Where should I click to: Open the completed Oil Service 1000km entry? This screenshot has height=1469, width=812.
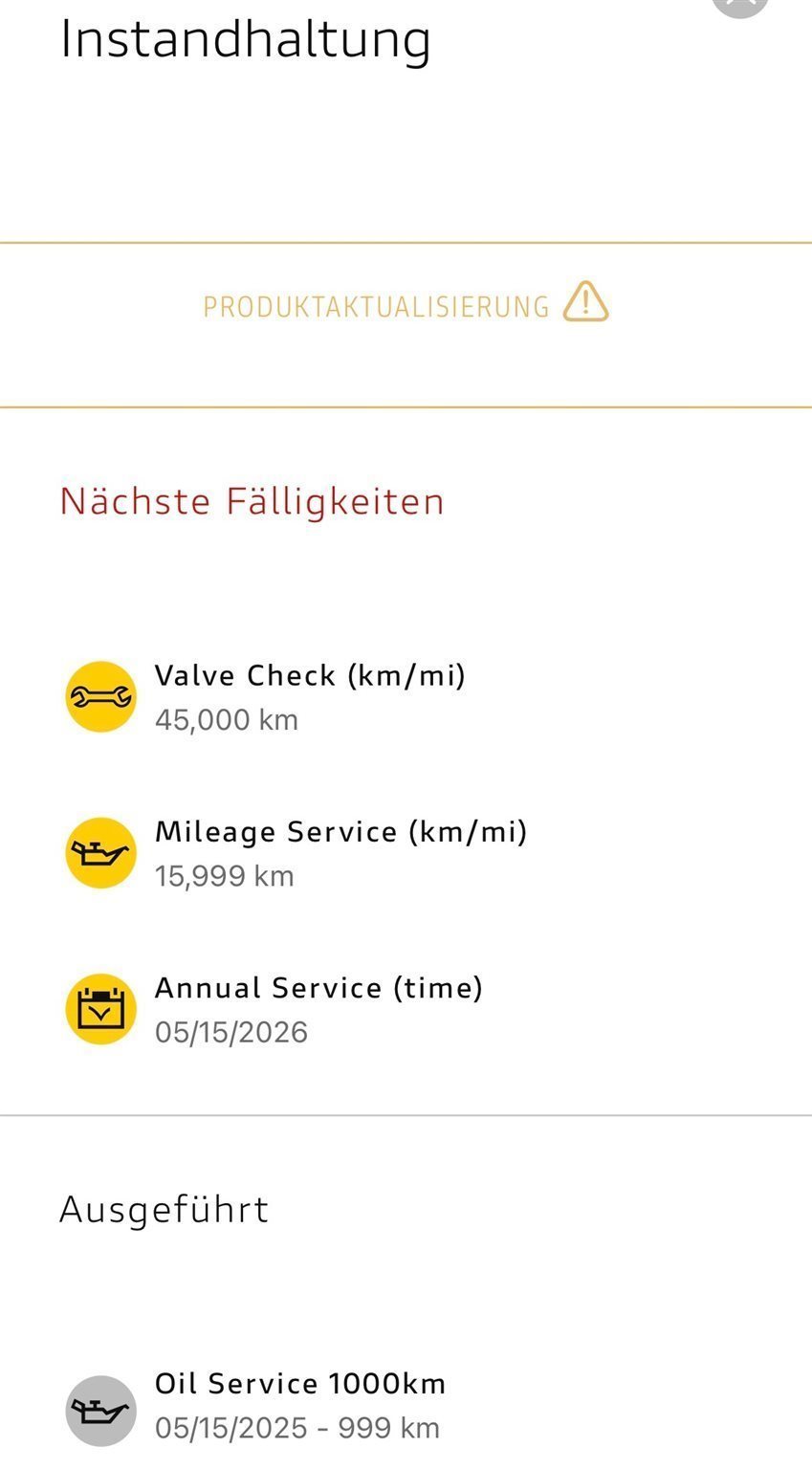(x=300, y=1383)
